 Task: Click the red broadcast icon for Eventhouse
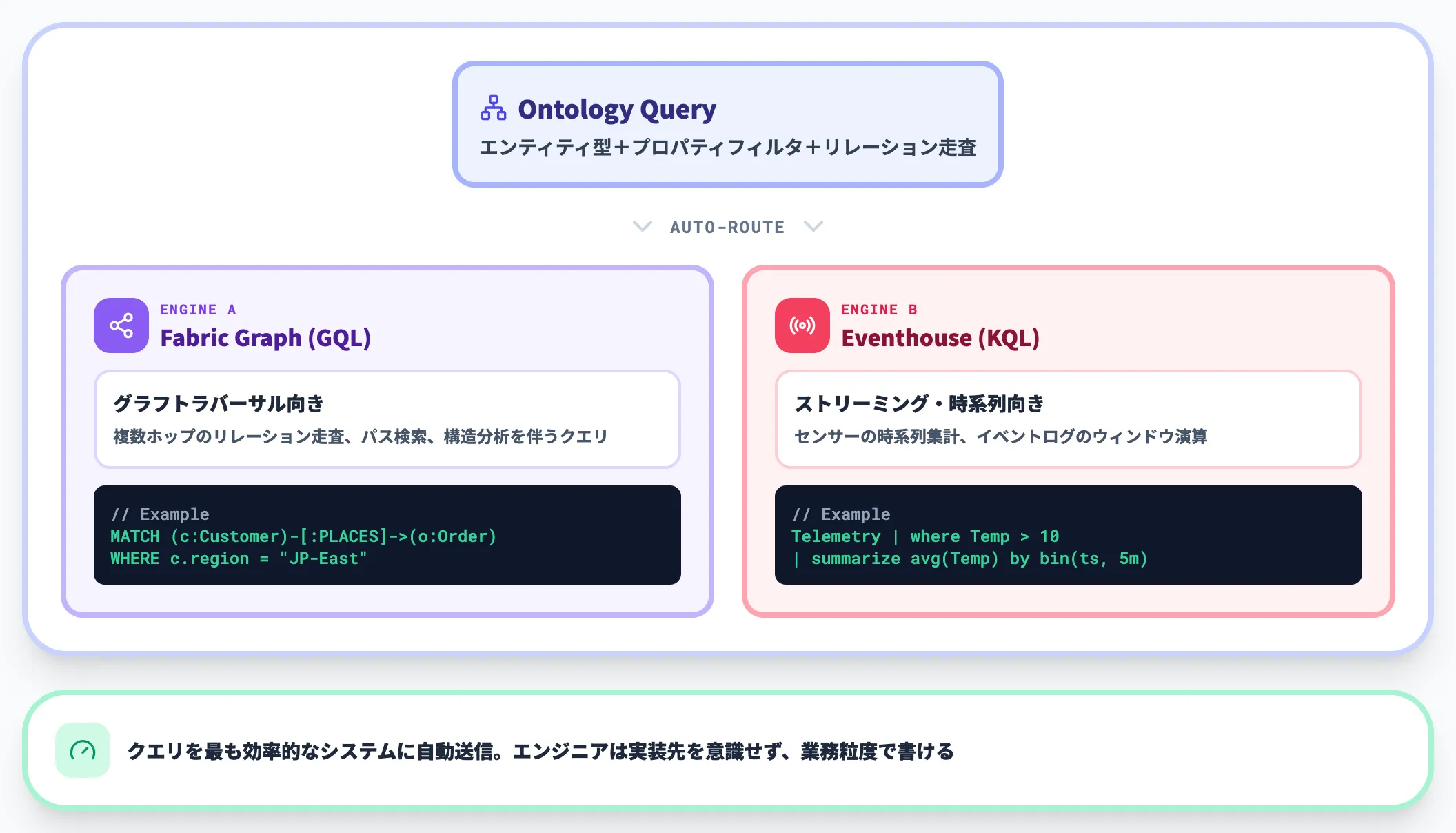802,325
